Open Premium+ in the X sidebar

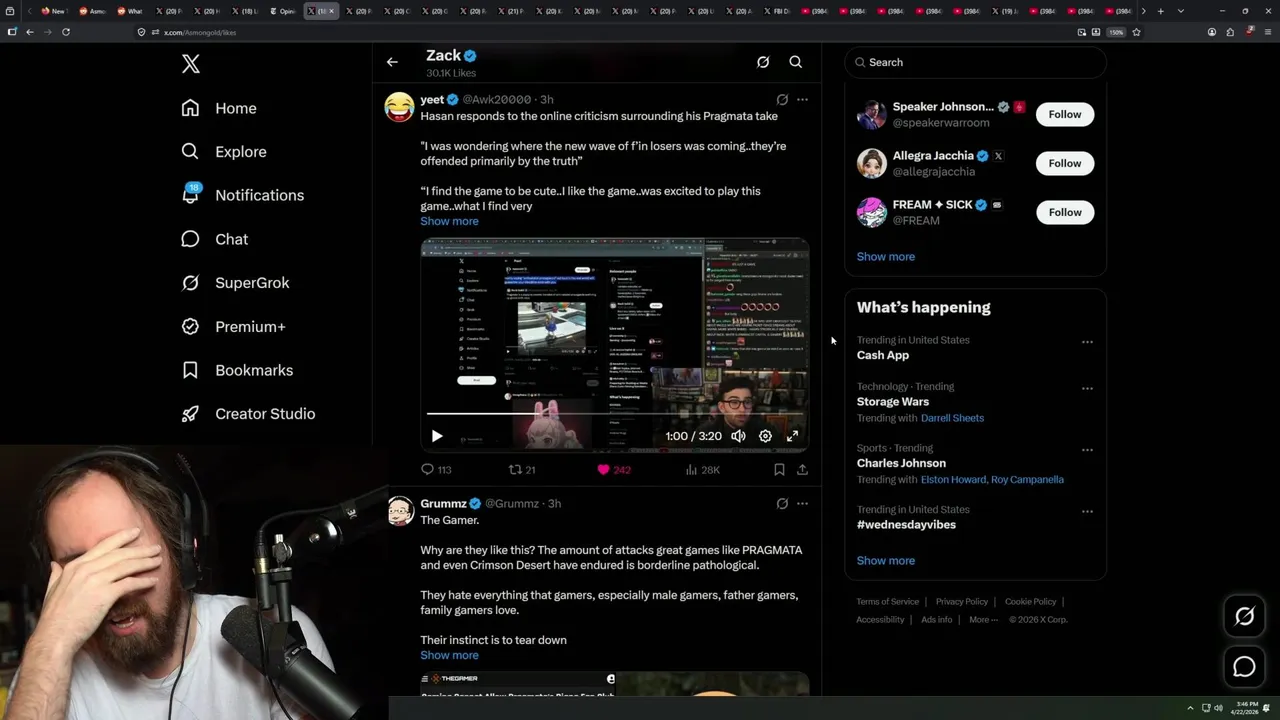click(234, 327)
